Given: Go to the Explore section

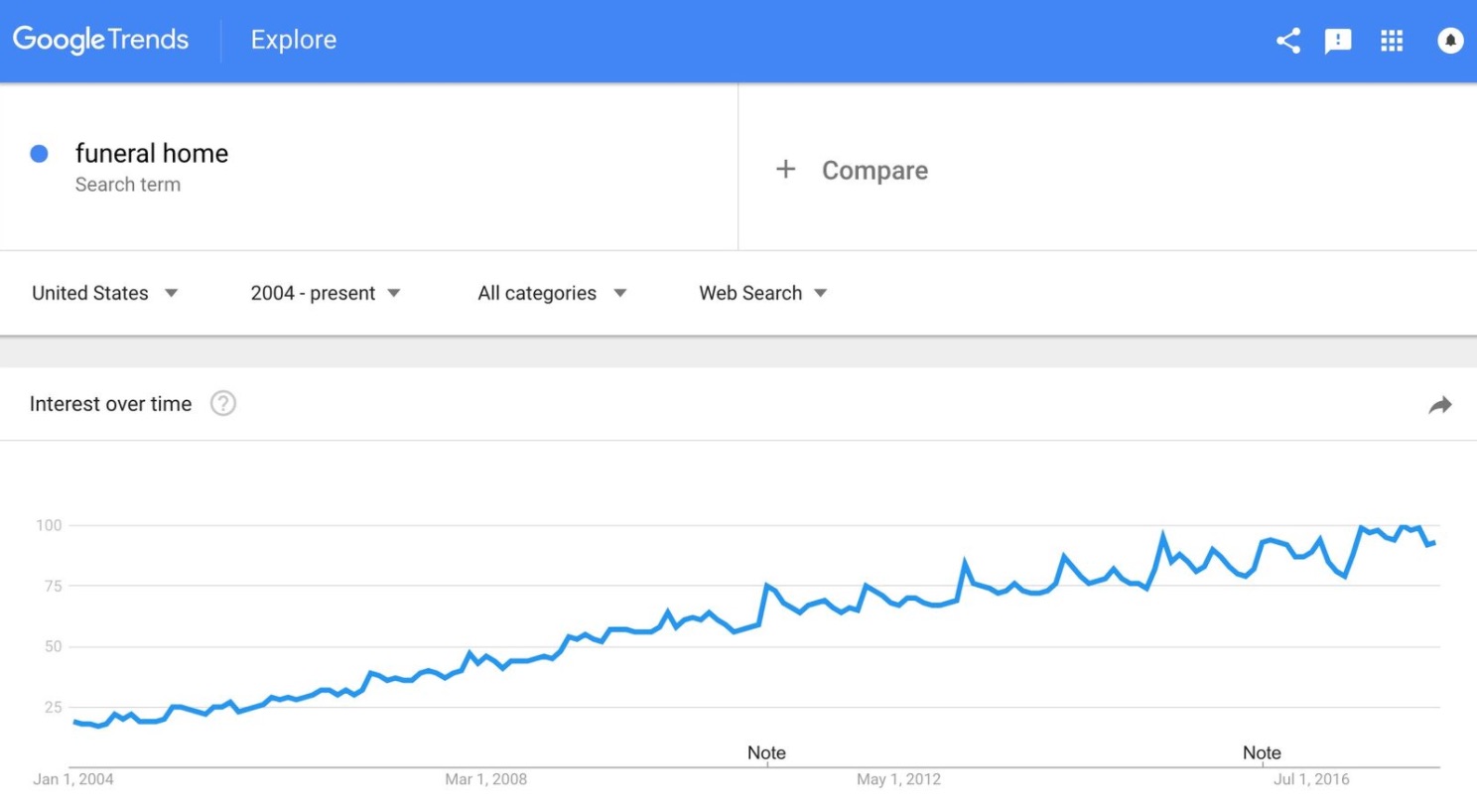Looking at the screenshot, I should click(294, 40).
